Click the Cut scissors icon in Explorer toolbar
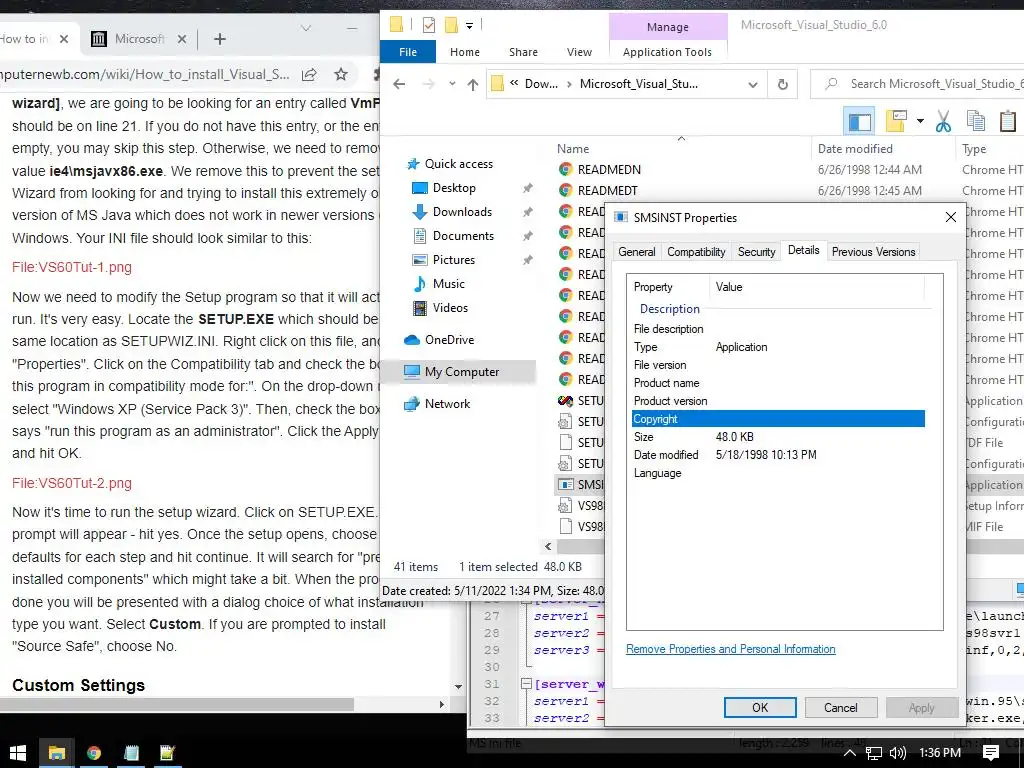Screen dimensions: 1024x768 coord(943,121)
